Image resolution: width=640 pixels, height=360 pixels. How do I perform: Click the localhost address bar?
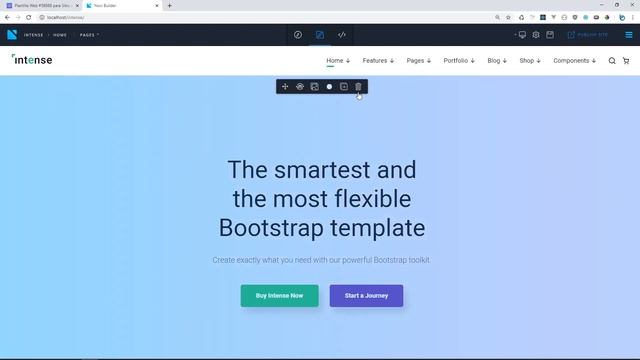[265, 18]
